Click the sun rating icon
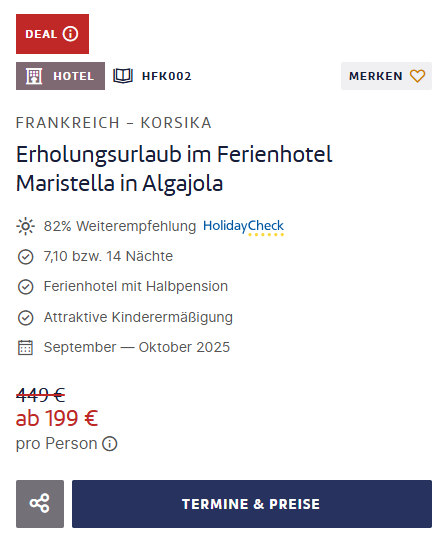The width and height of the screenshot is (442, 538). point(25,226)
